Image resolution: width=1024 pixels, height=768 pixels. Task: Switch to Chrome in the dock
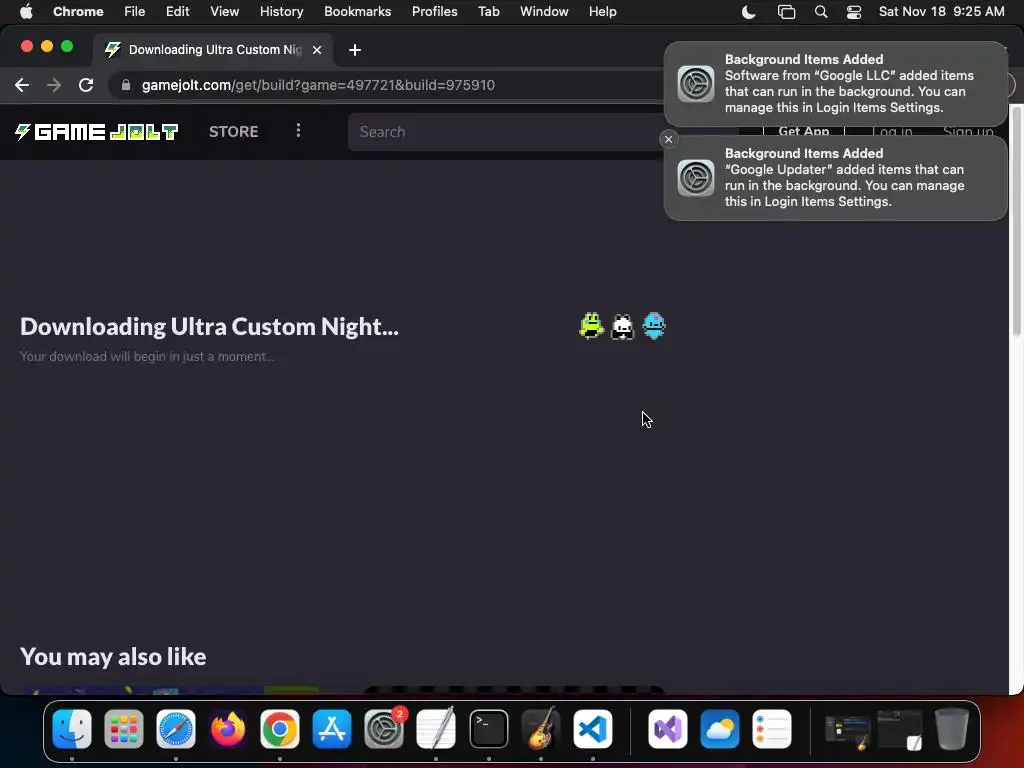tap(280, 729)
